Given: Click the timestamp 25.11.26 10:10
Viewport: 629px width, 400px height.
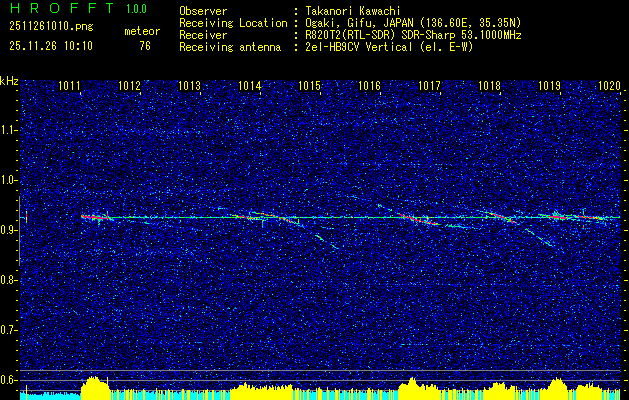Looking at the screenshot, I should tap(51, 46).
